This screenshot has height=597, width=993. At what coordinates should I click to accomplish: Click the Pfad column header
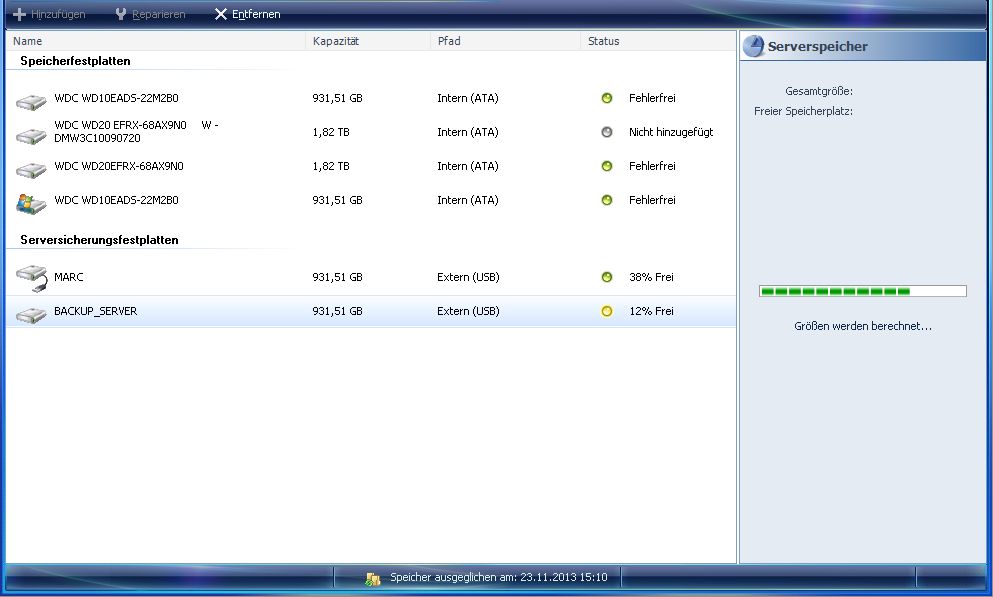tap(449, 41)
